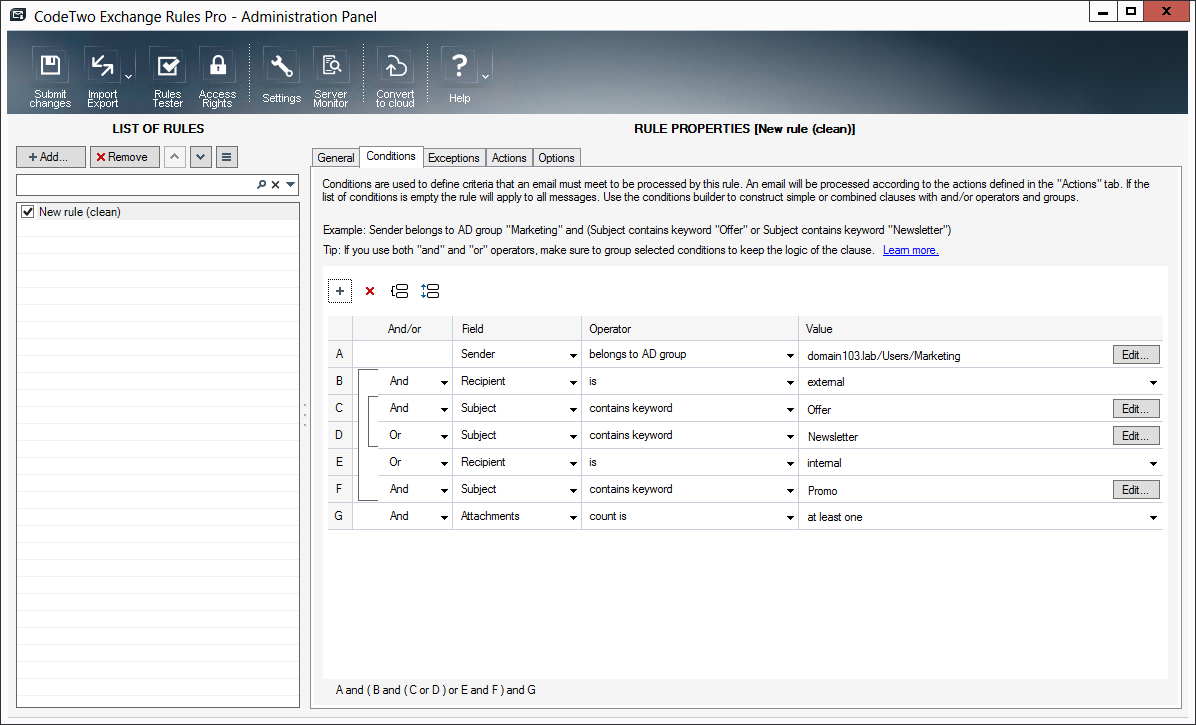Open Server Monitor

(330, 79)
